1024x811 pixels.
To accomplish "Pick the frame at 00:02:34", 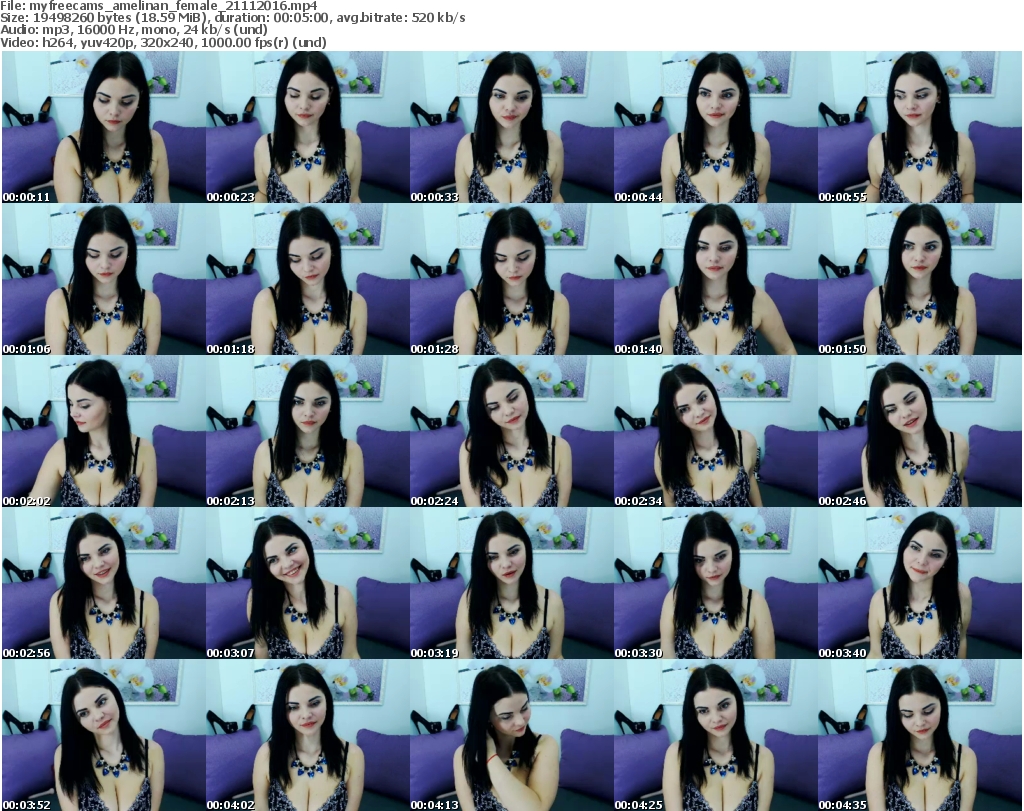I will 716,432.
